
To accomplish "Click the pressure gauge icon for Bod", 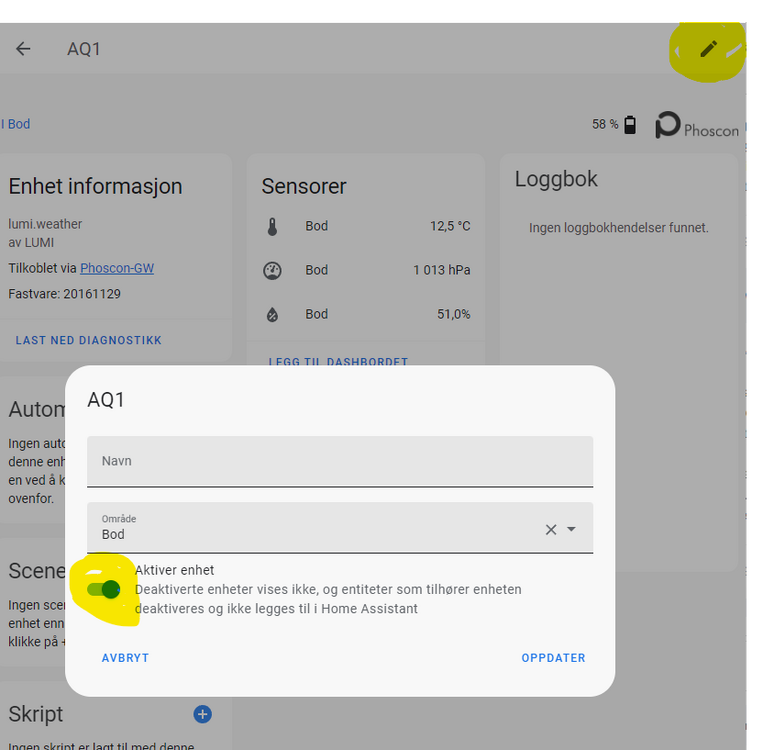I will pos(272,270).
